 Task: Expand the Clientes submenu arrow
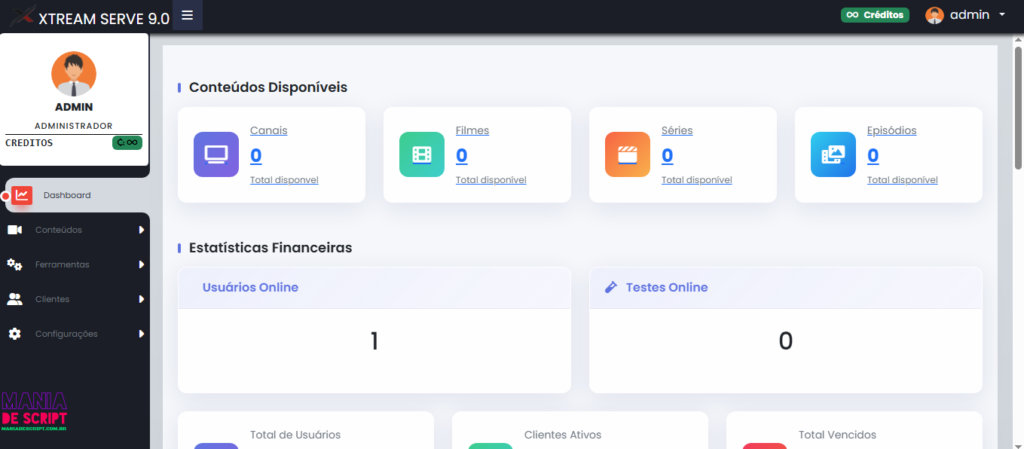(x=141, y=299)
